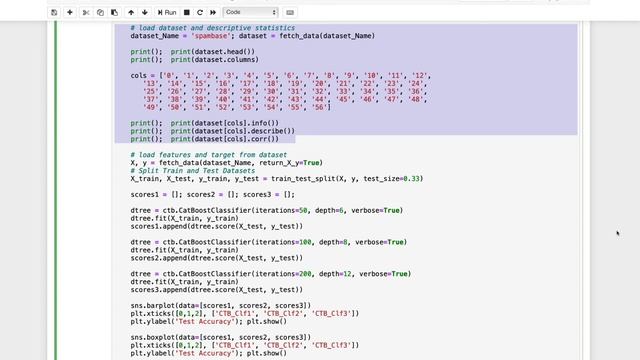The width and height of the screenshot is (640, 360).
Task: Click the scores3.append line
Action: coord(217,290)
